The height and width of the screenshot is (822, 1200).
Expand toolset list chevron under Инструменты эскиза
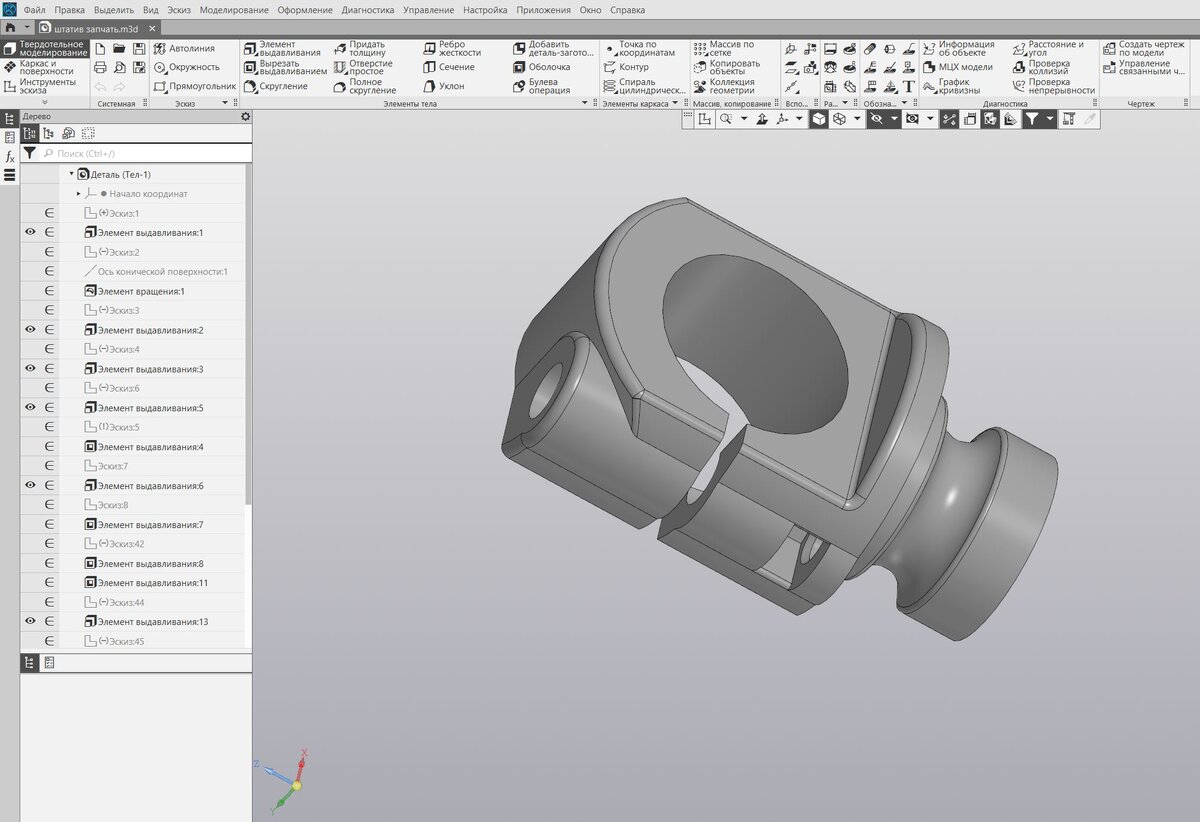pos(44,103)
